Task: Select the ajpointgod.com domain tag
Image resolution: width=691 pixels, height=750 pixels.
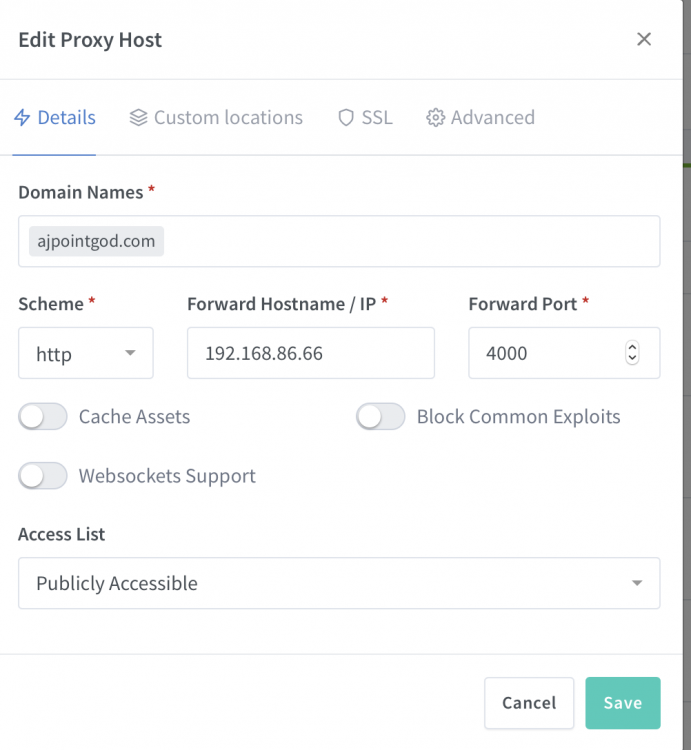Action: click(96, 241)
